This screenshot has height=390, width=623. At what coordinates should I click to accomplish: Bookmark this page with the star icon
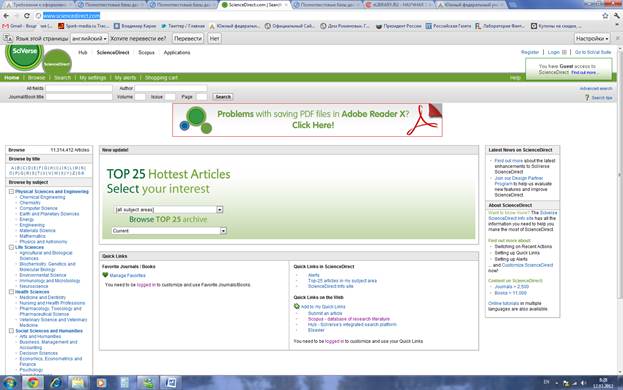605,16
